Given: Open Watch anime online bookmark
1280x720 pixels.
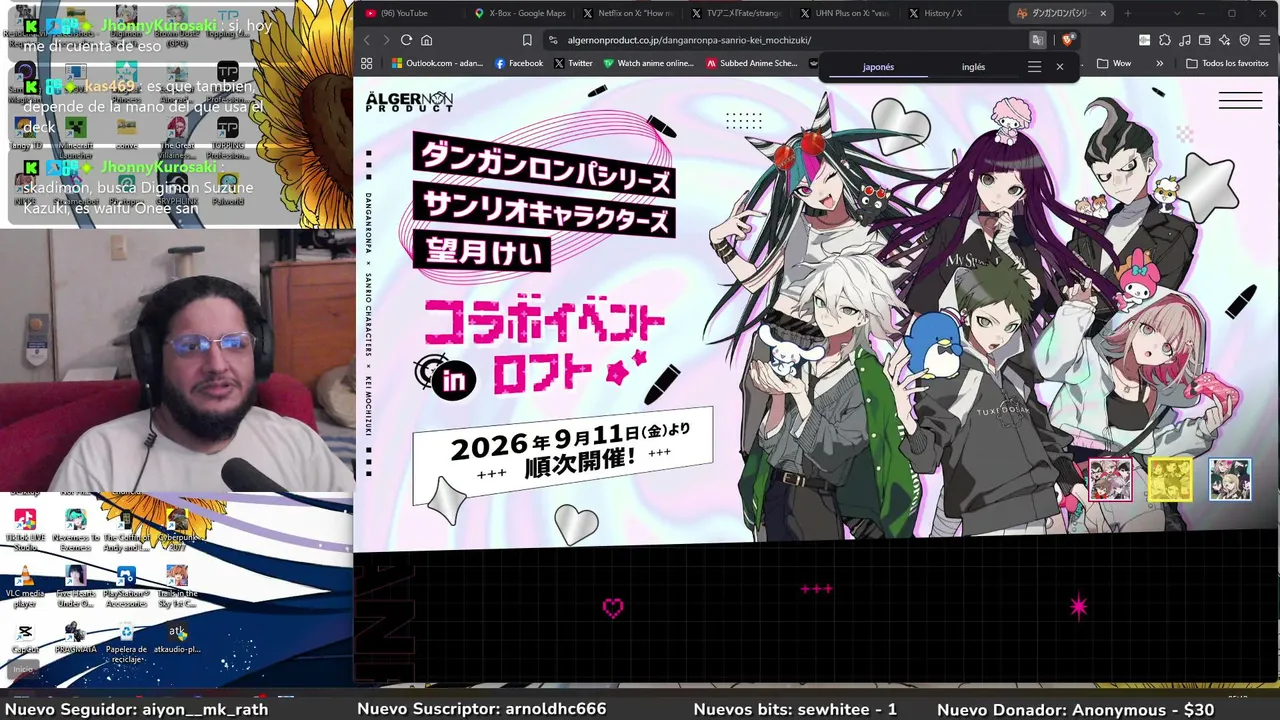Looking at the screenshot, I should (648, 63).
